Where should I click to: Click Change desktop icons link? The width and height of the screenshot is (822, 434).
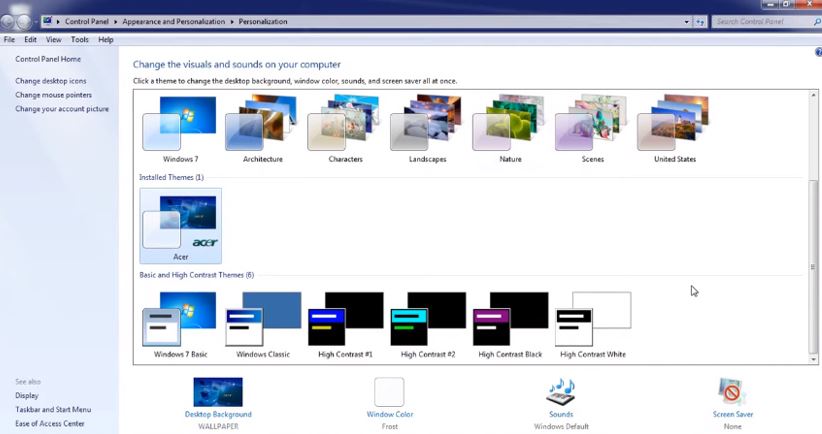[51, 81]
